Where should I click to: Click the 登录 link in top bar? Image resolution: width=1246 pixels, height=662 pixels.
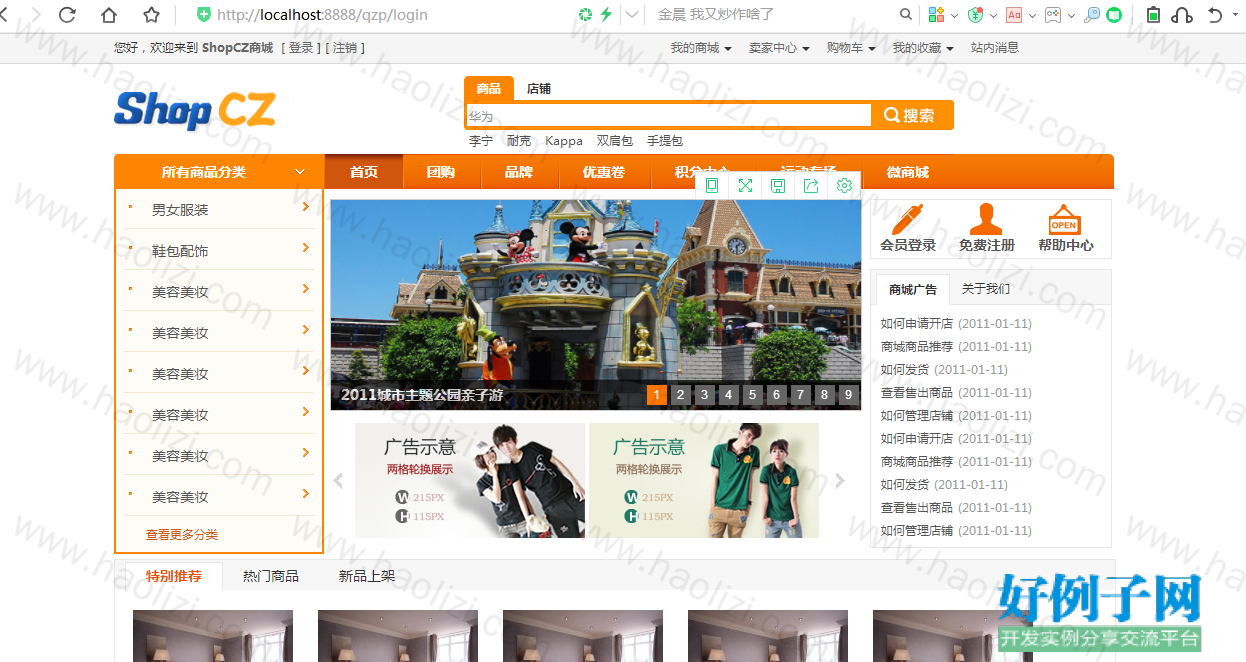[x=301, y=48]
